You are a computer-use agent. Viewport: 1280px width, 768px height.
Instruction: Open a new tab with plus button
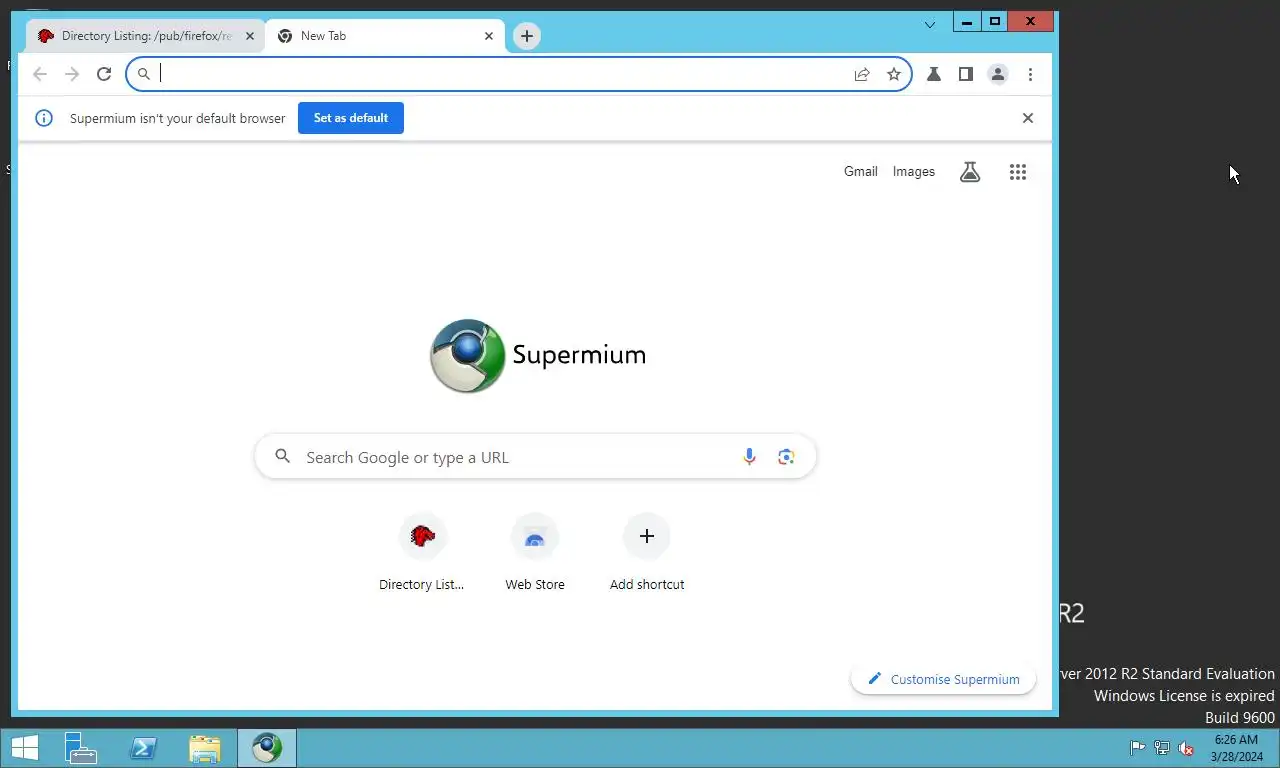tap(527, 36)
